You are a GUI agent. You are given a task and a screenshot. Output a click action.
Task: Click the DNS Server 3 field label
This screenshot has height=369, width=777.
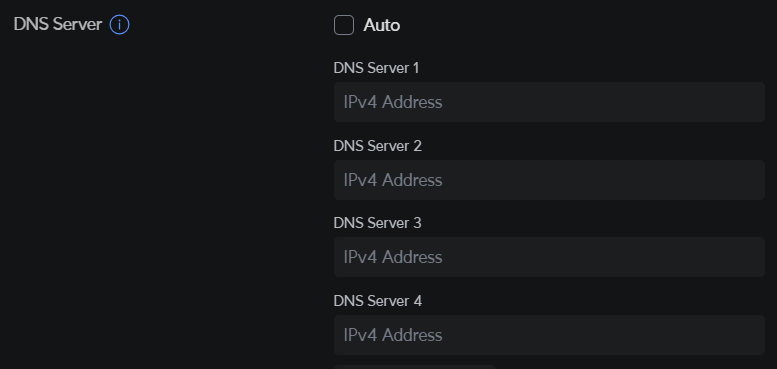coord(378,223)
